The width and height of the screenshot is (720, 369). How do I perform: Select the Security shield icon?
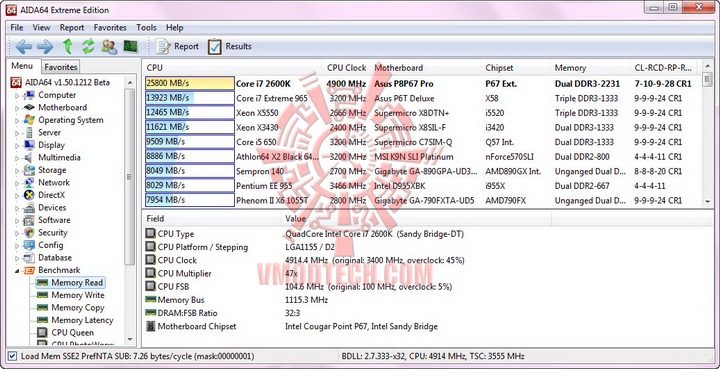(29, 233)
